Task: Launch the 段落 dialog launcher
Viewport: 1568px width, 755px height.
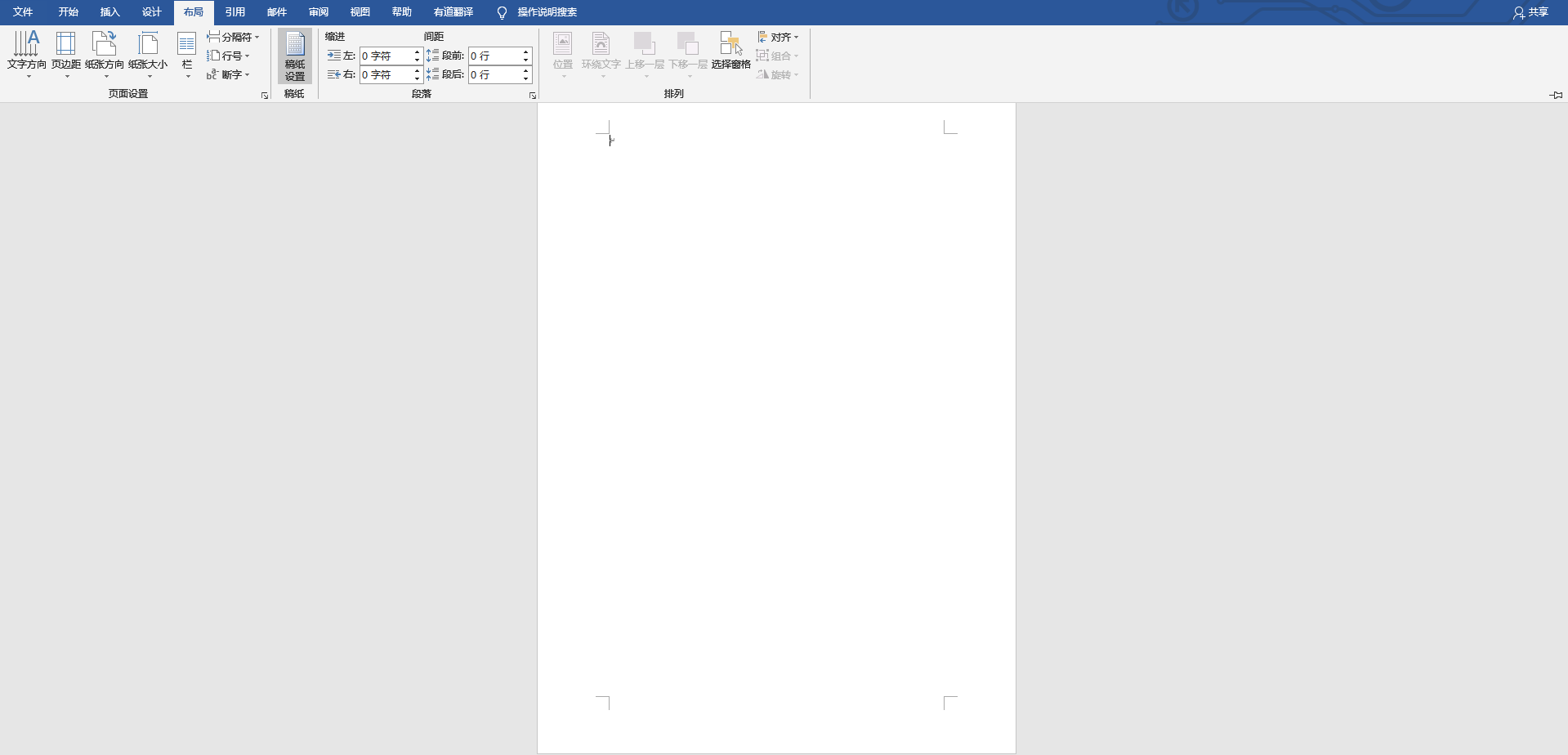Action: click(x=533, y=96)
